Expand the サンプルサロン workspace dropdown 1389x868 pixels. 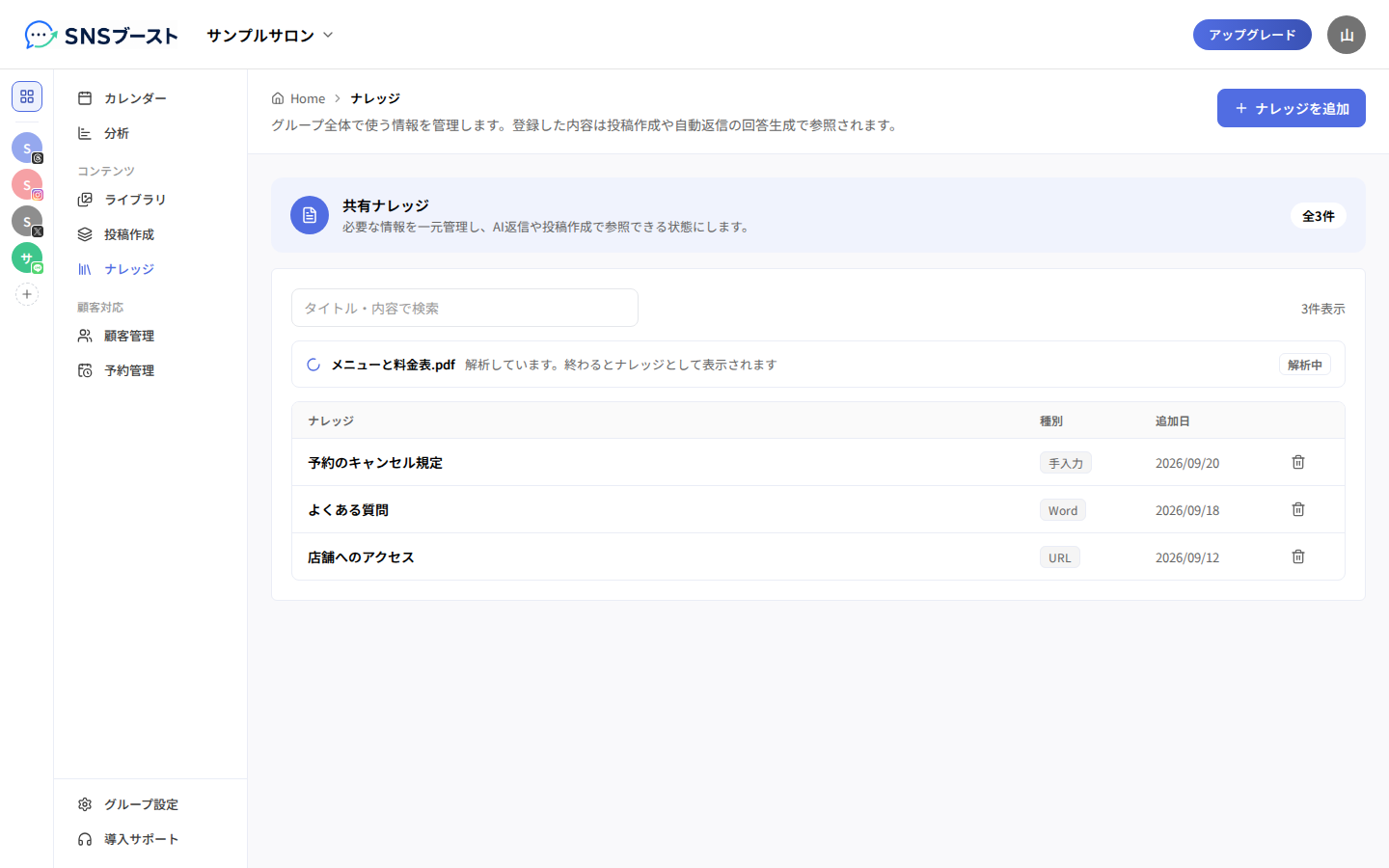tap(270, 35)
